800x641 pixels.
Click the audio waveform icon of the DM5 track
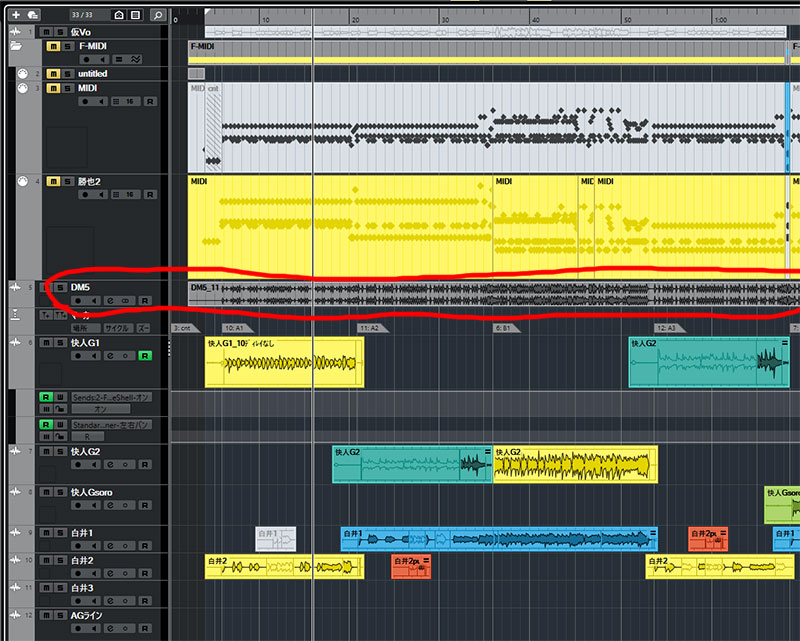coord(16,287)
